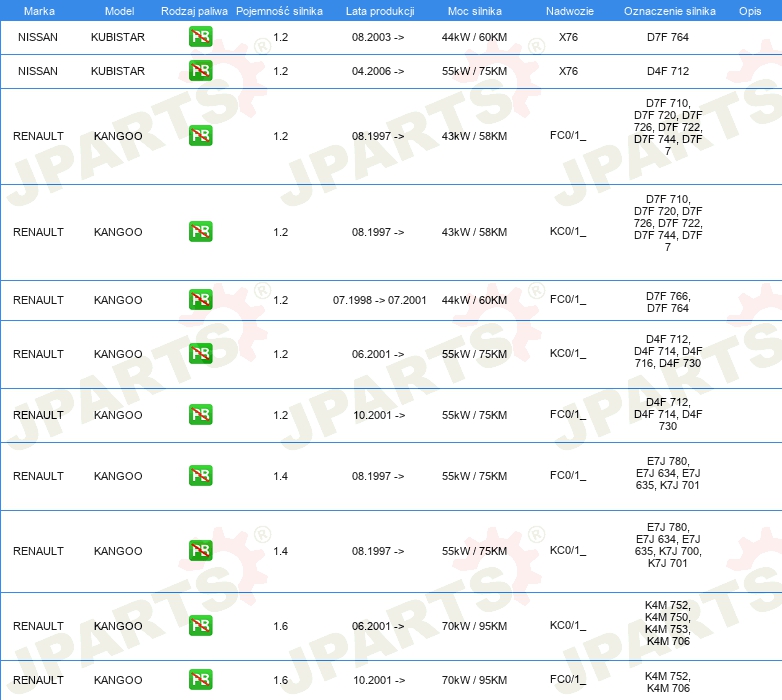The image size is (782, 700).
Task: Click the Oznaczenie silnika column header
Action: [x=669, y=11]
